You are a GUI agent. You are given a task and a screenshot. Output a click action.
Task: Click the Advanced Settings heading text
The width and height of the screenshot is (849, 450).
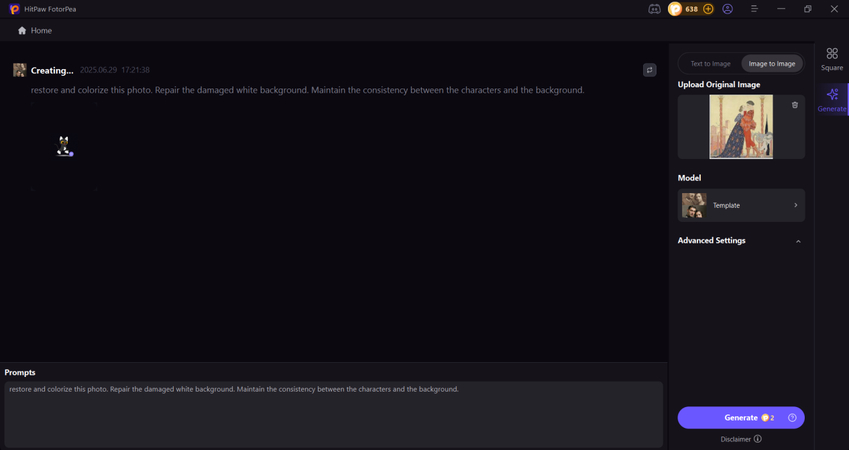[711, 240]
